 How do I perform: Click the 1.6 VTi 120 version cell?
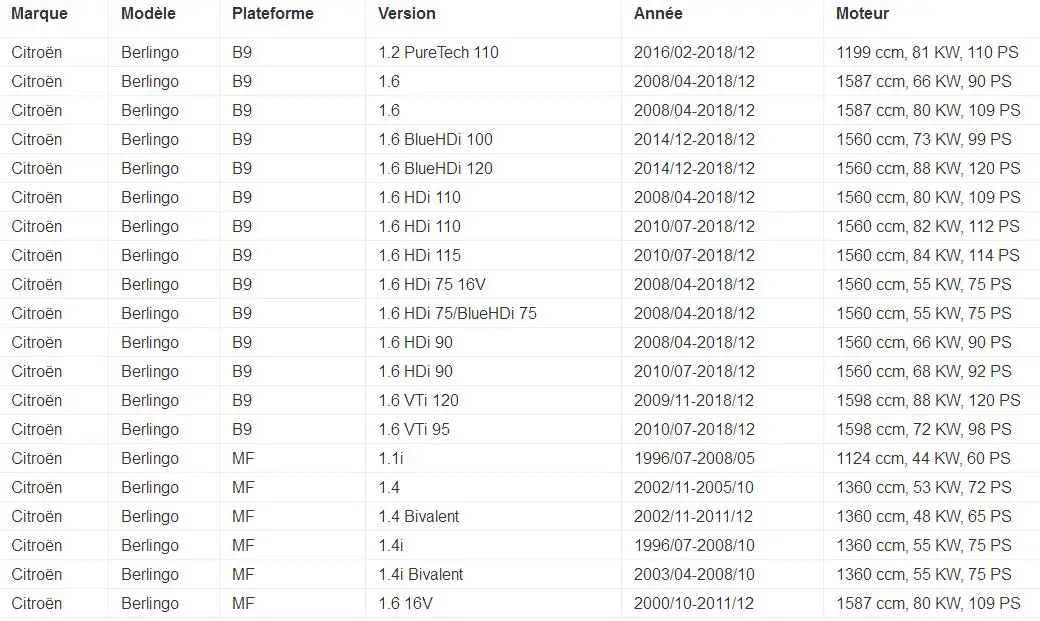493,401
